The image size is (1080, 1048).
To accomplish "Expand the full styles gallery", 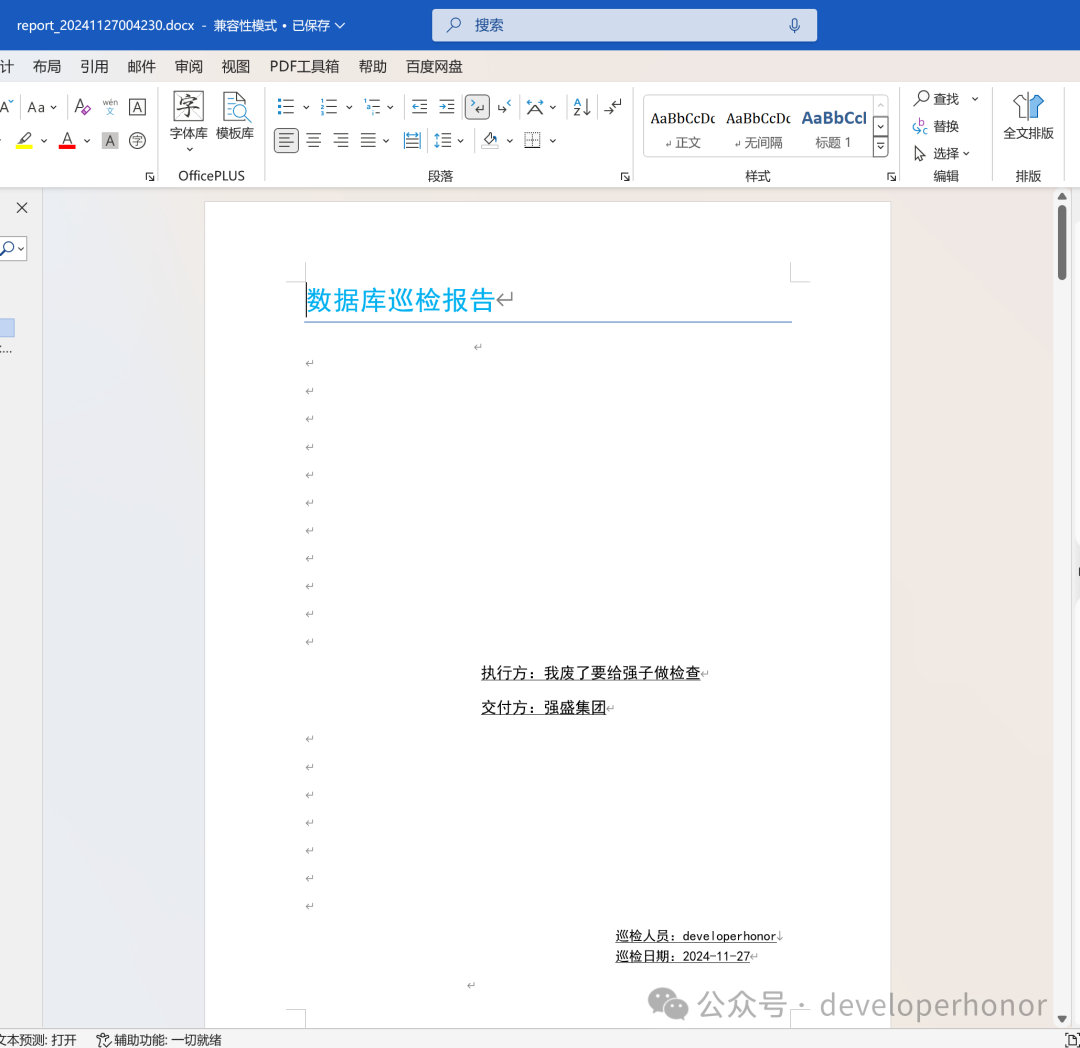I will click(880, 146).
